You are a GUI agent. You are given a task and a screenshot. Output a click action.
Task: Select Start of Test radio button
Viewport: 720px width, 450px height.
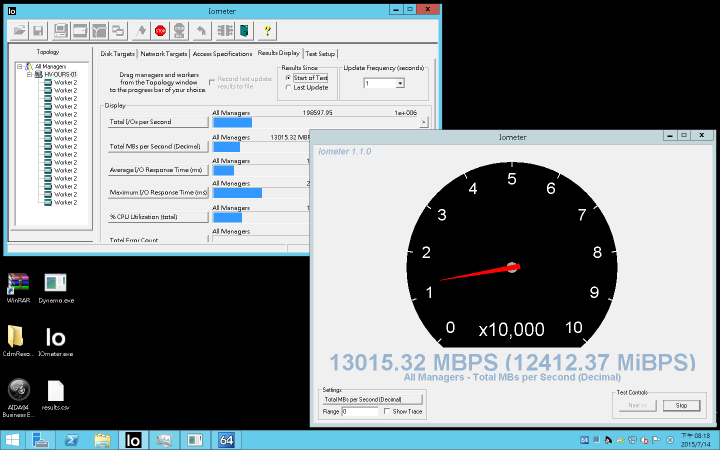pos(288,78)
